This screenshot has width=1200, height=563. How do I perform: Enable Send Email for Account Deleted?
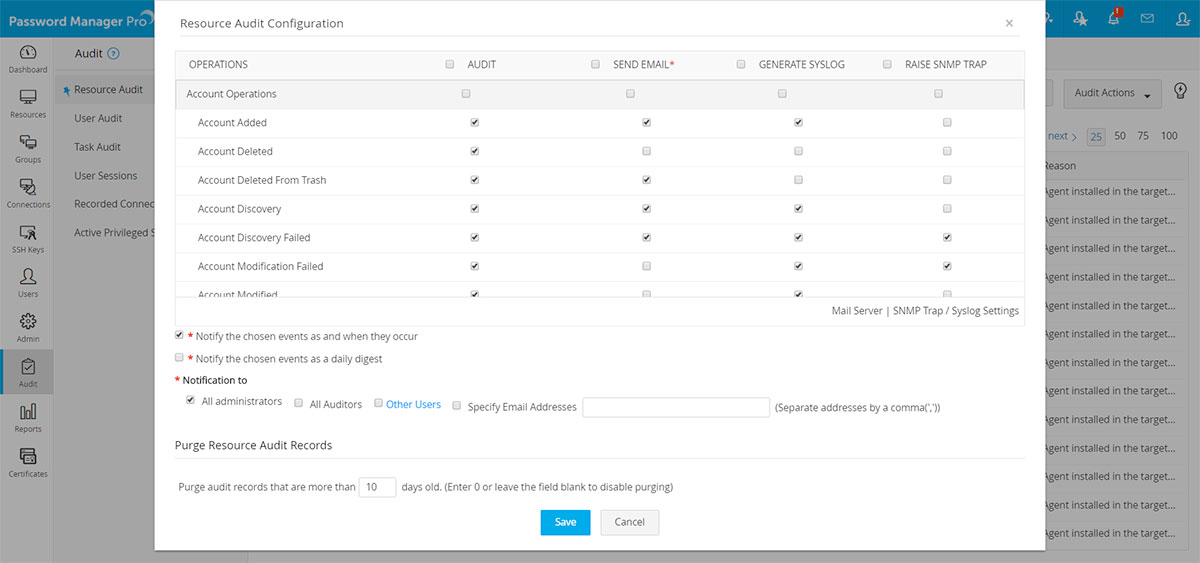(646, 152)
